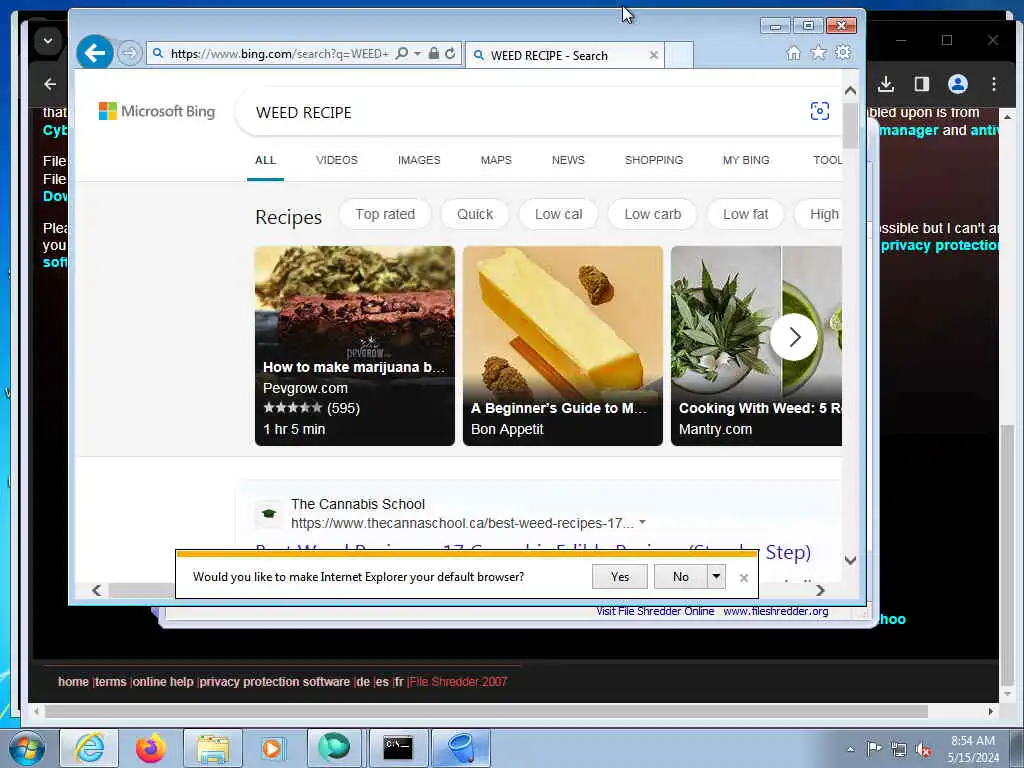Image resolution: width=1024 pixels, height=768 pixels.
Task: Click Chrome back arrow in background window
Action: coord(50,84)
